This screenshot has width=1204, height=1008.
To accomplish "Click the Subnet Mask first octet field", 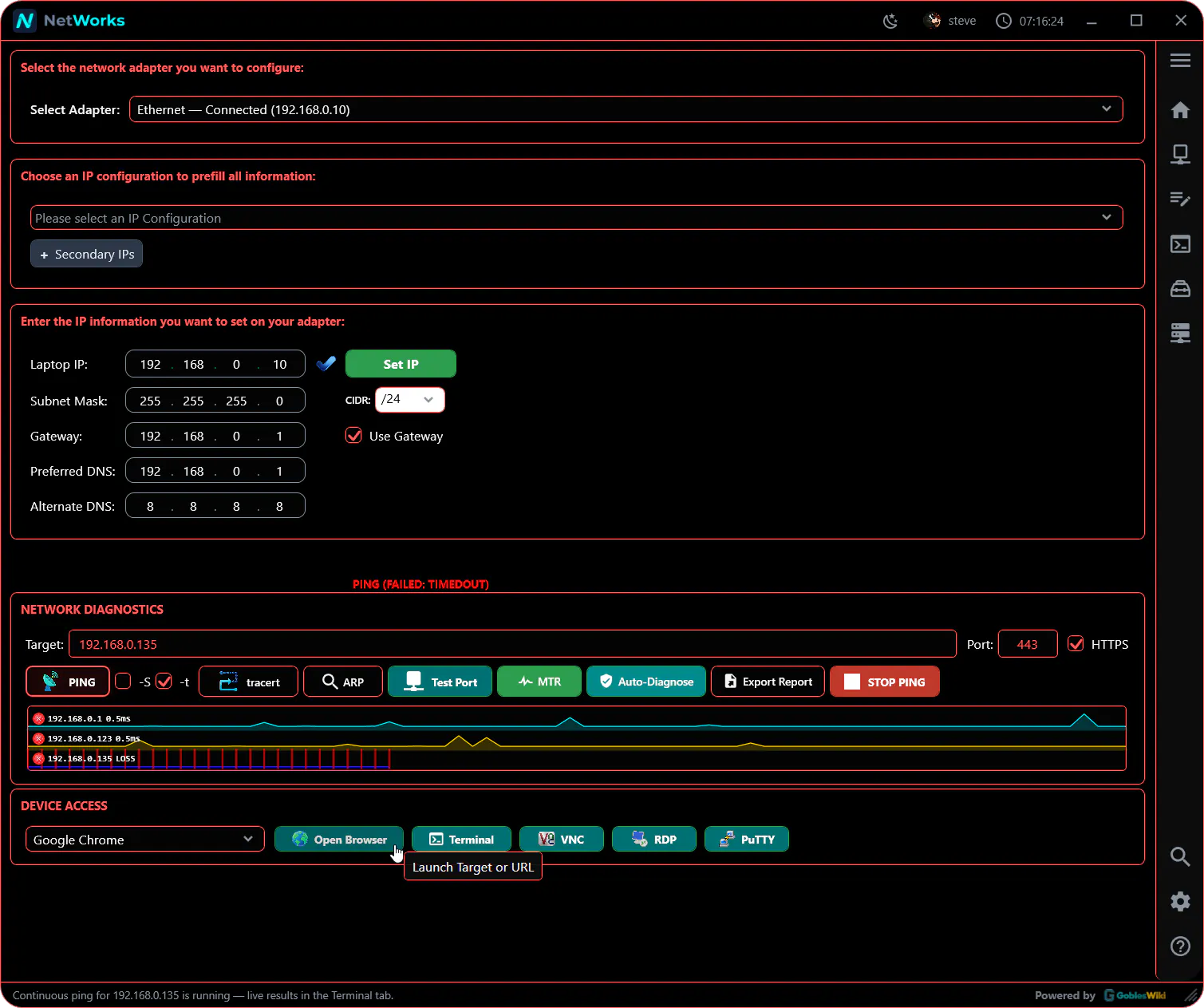I will (150, 401).
